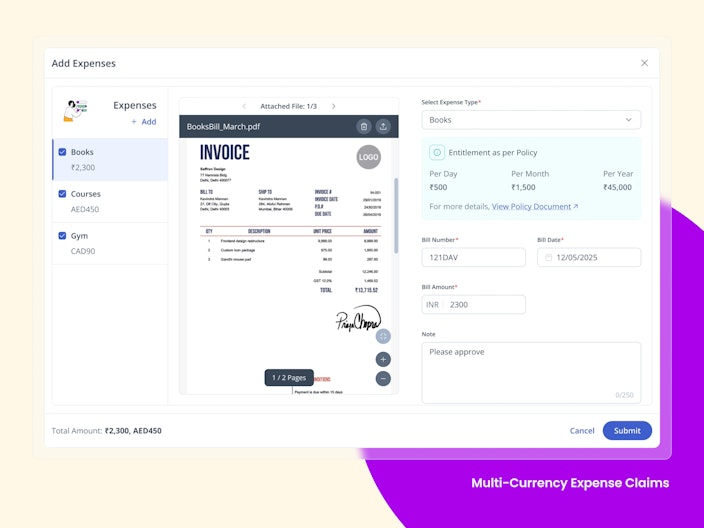Delete the attached BooksBill_March.pdf file
The image size is (704, 528).
(x=364, y=127)
